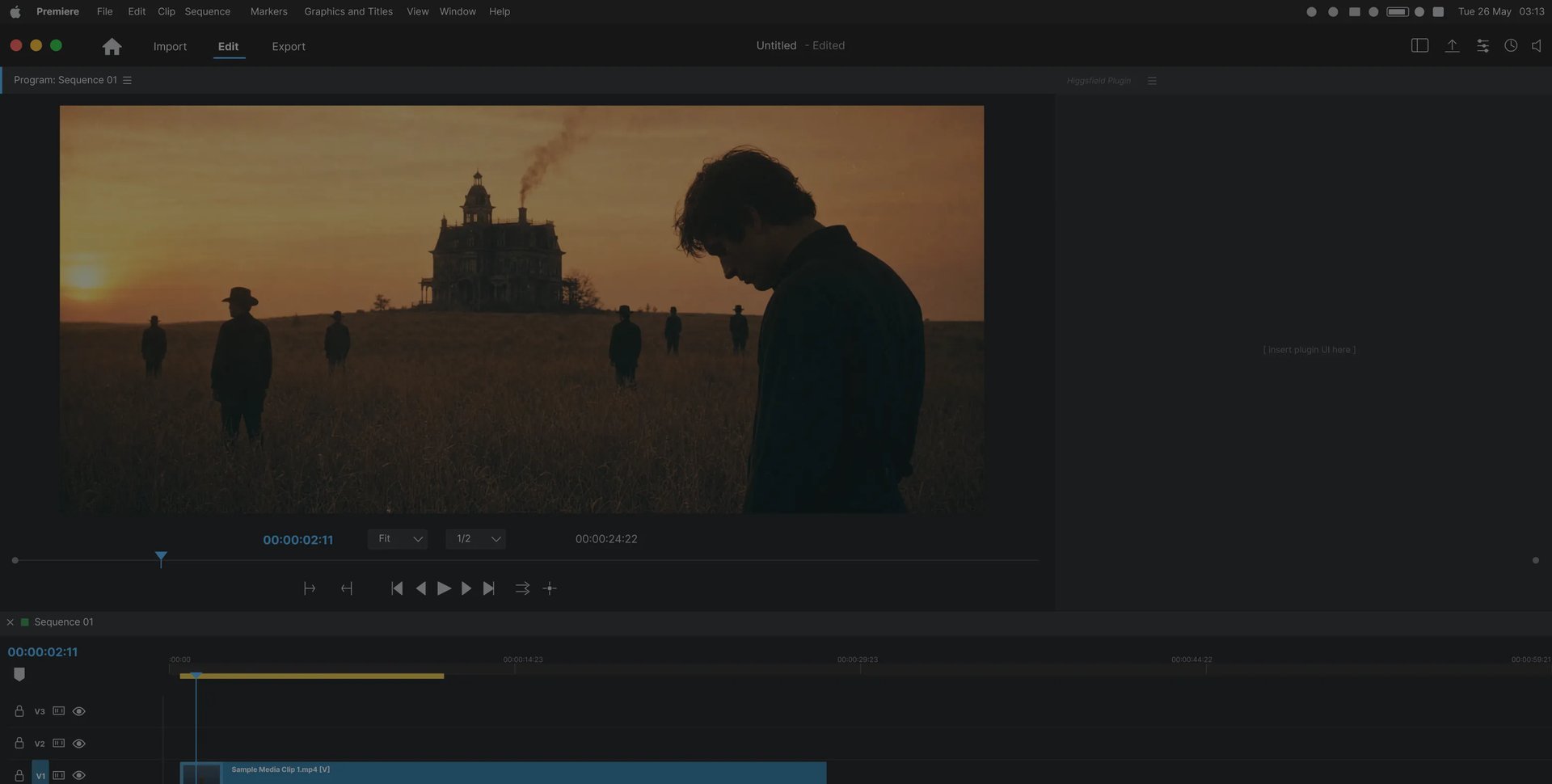Open the workspace layout icon
Image resolution: width=1552 pixels, height=784 pixels.
(1419, 46)
